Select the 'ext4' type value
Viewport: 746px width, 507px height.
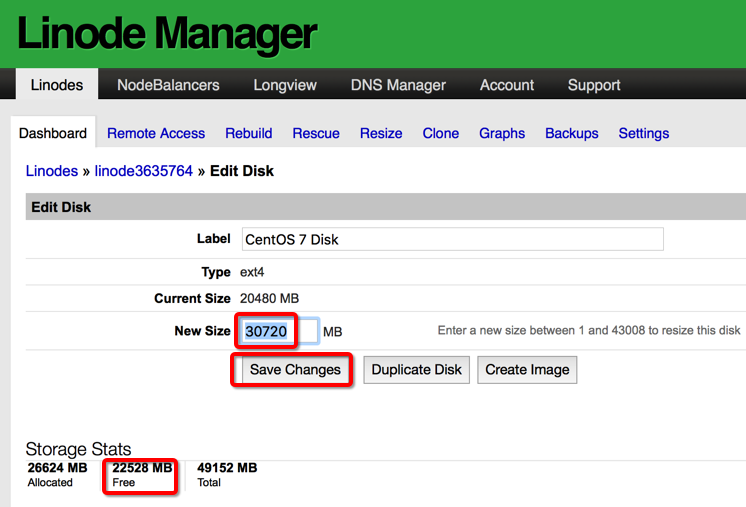252,272
